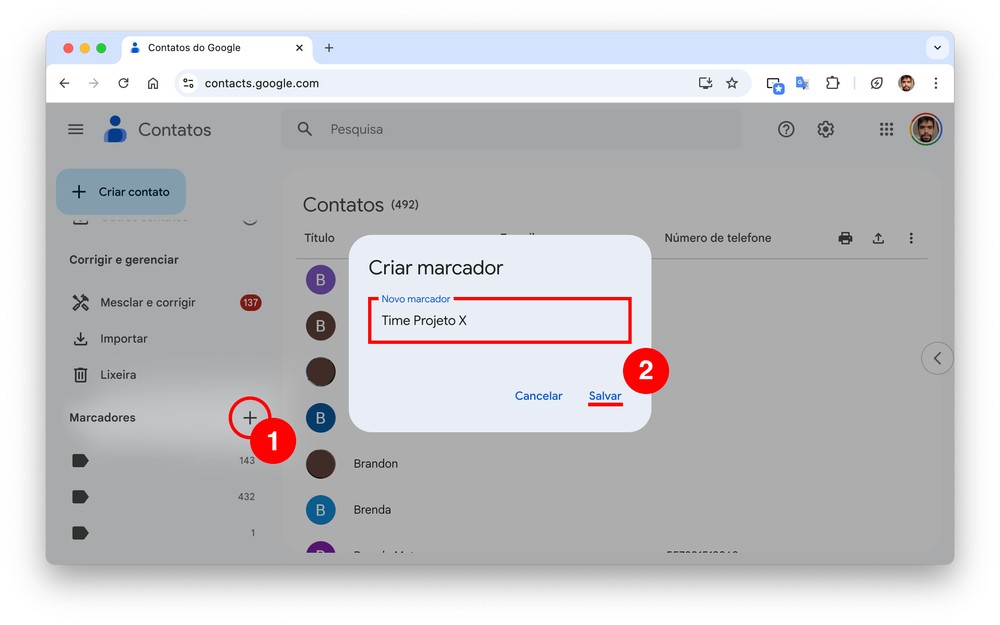Screen dimensions: 1000x625
Task: Click the help question mark icon
Action: click(786, 129)
